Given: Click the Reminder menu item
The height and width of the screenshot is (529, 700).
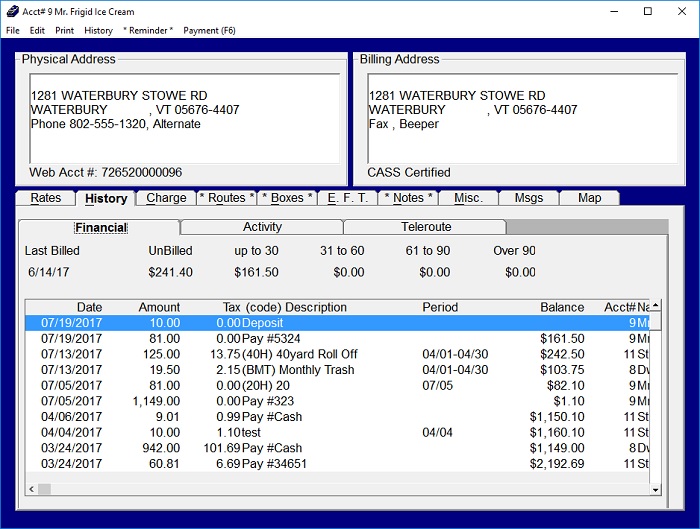Looking at the screenshot, I should [x=148, y=31].
